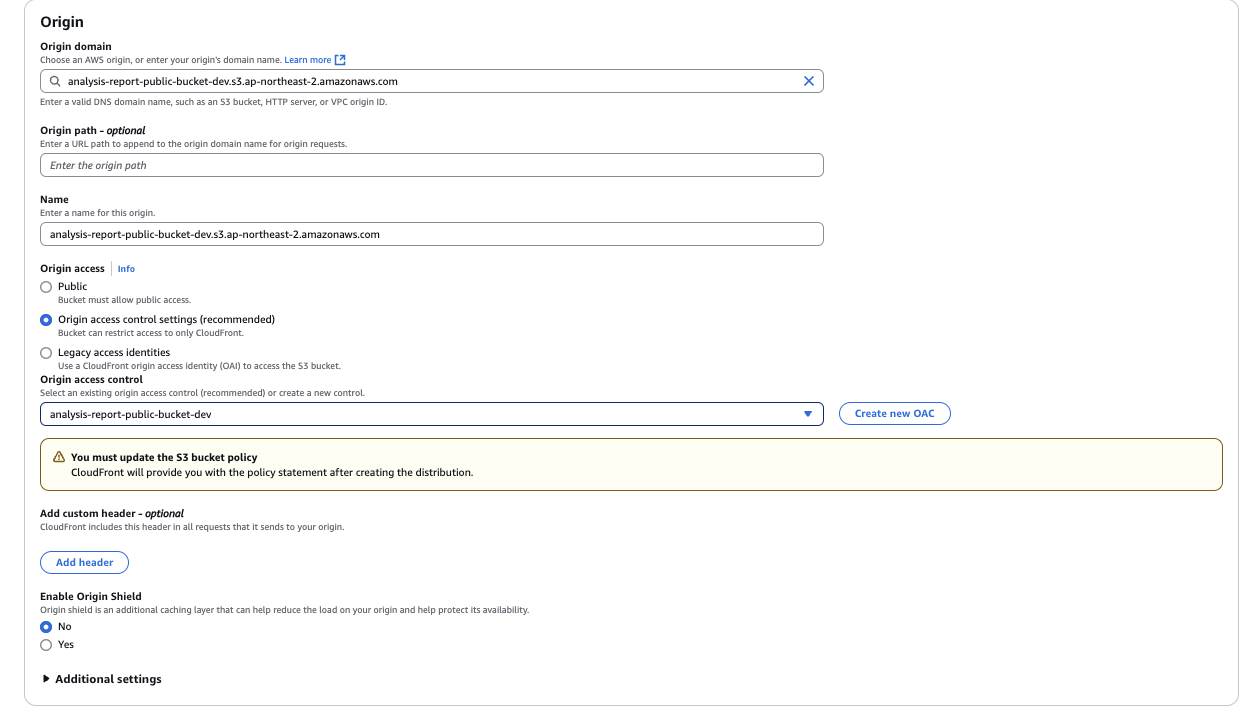Click into the Origin path input field

[x=432, y=165]
